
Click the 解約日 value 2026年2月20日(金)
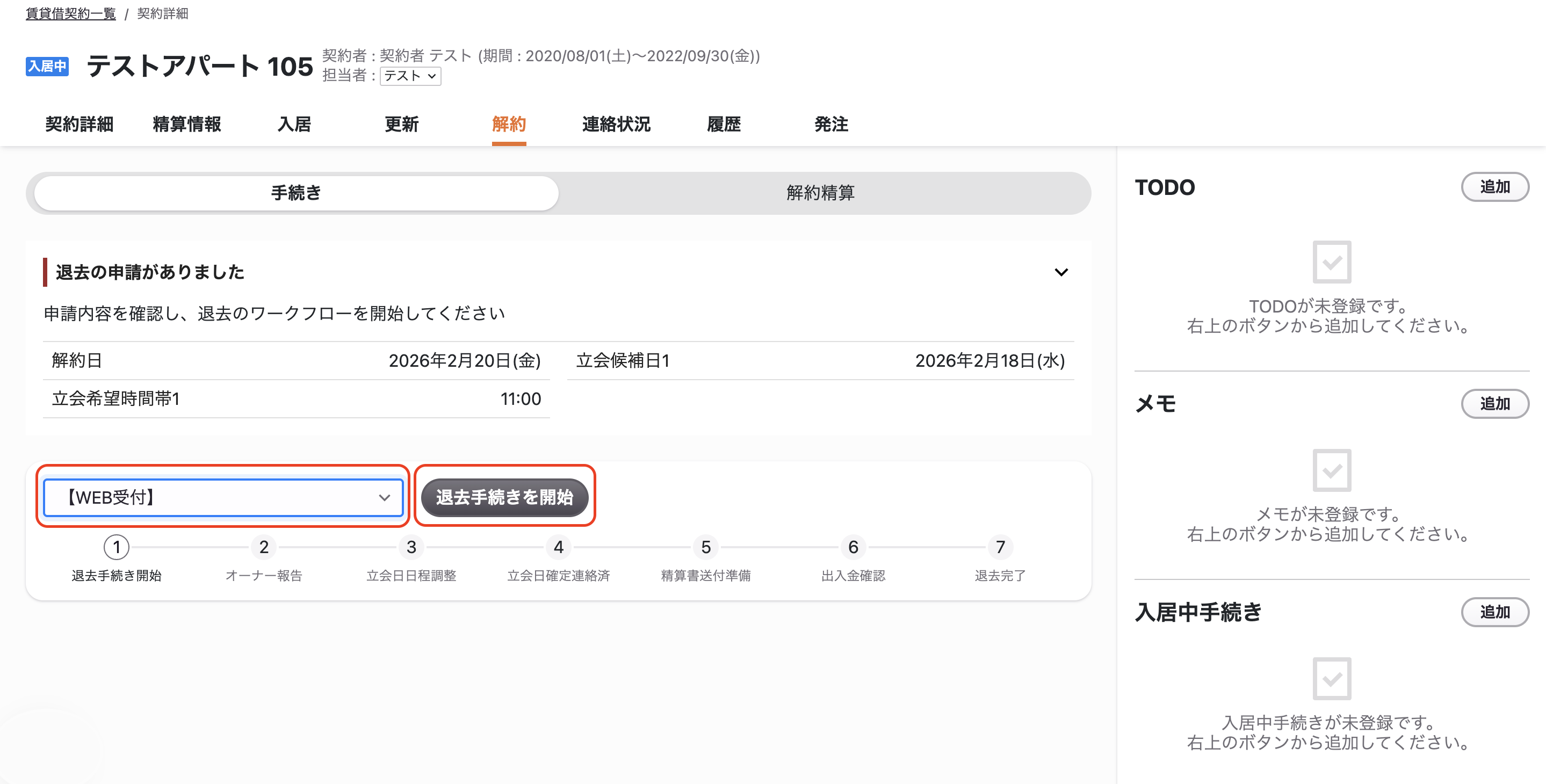tap(465, 360)
